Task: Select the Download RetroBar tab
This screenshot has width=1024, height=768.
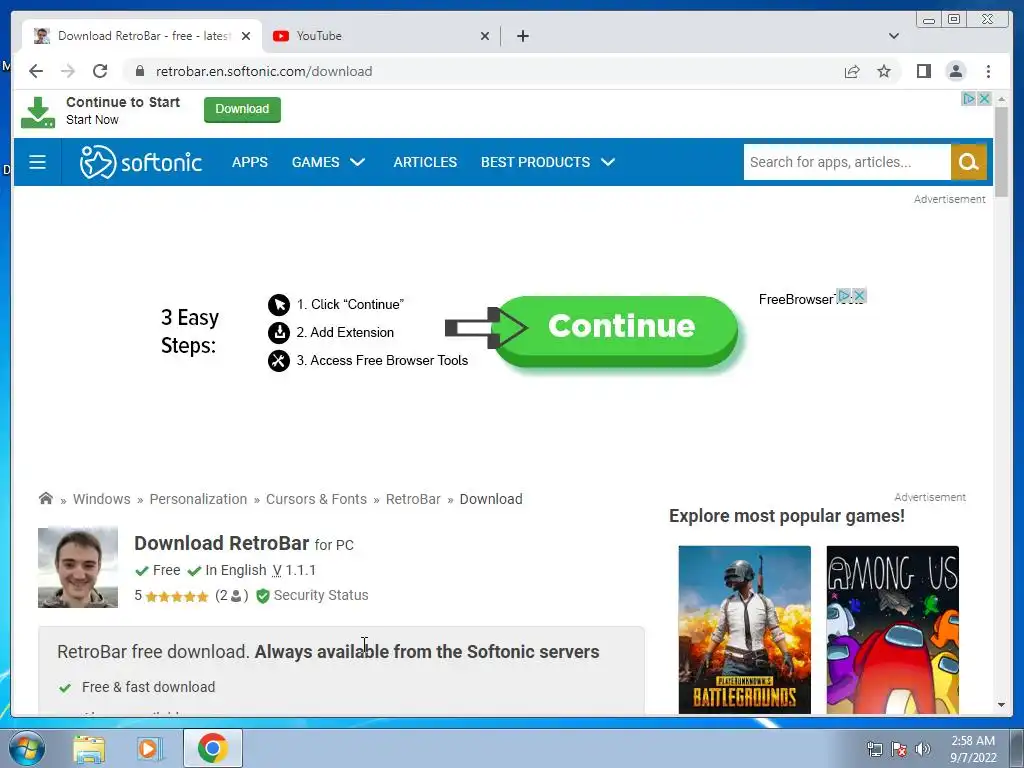Action: (x=142, y=36)
